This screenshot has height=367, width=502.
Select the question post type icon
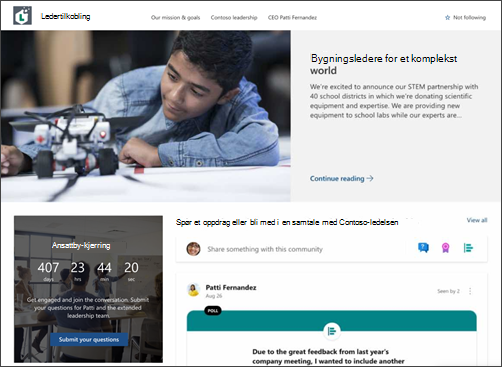(423, 248)
